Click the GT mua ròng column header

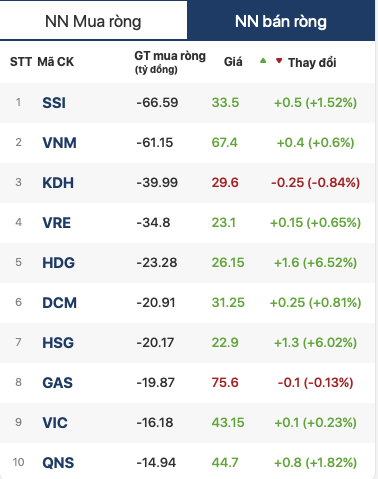pyautogui.click(x=170, y=62)
